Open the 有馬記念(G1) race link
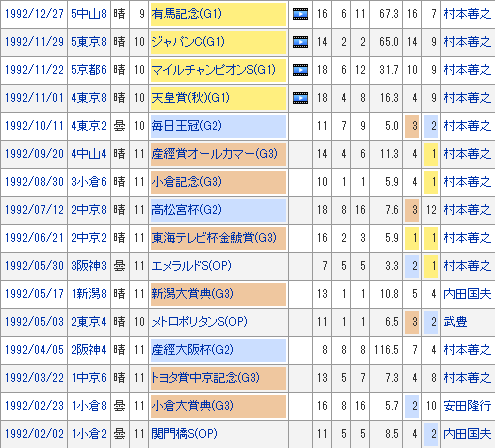 click(x=186, y=14)
